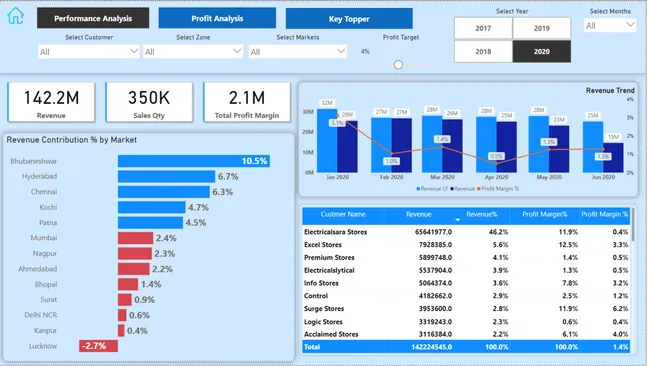Select the Logic Stores row

(x=466, y=322)
